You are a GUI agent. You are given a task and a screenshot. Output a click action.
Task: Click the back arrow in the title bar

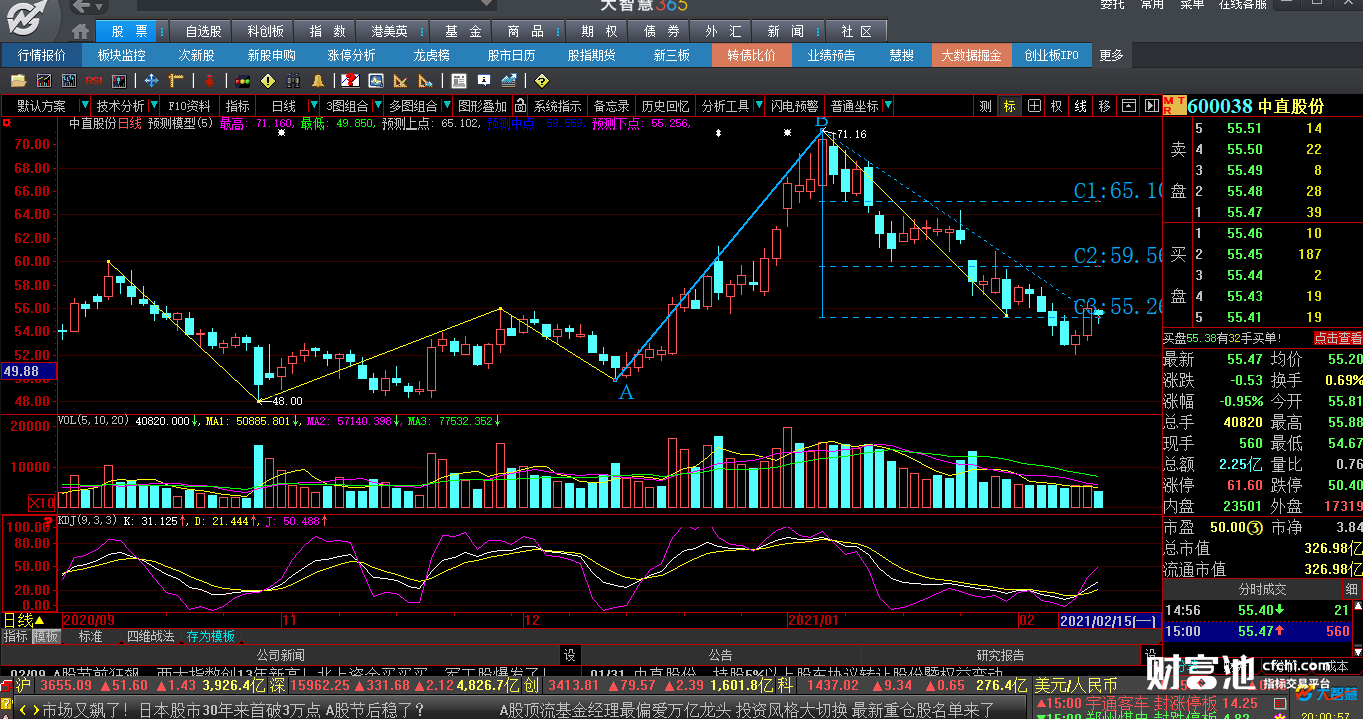[x=81, y=7]
